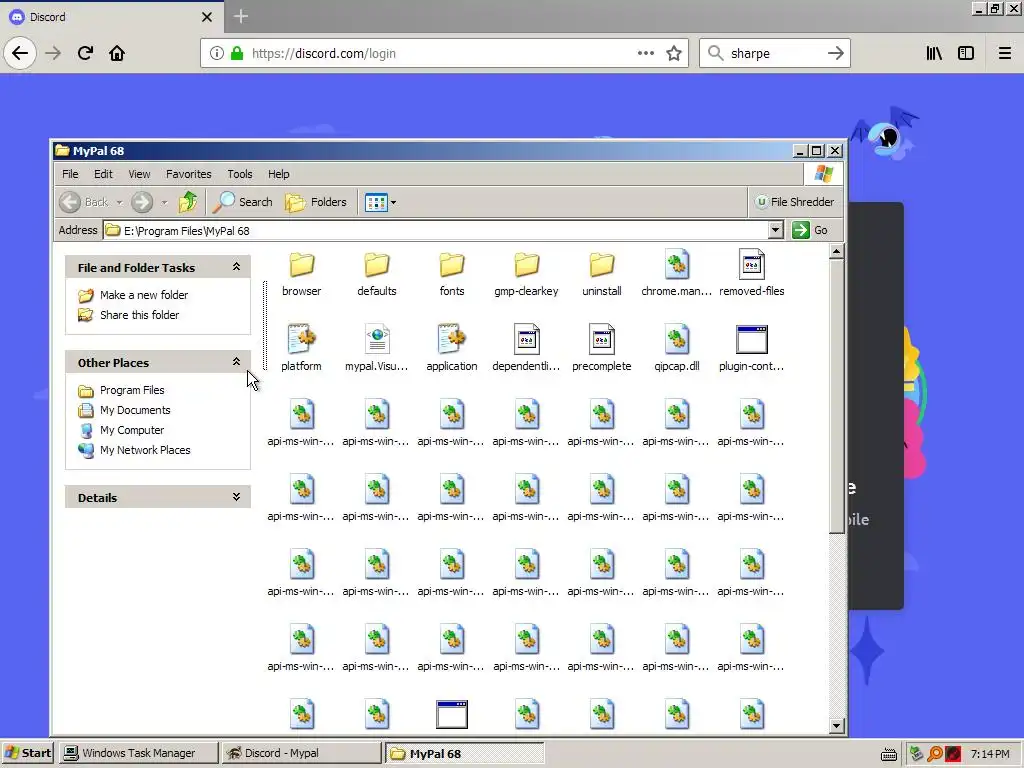Open the defaults folder
This screenshot has width=1024, height=768.
(x=377, y=273)
